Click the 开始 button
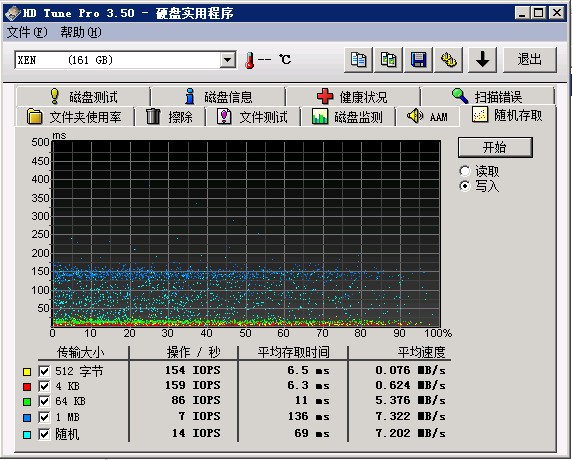Viewport: 572px width, 460px height. pyautogui.click(x=495, y=147)
